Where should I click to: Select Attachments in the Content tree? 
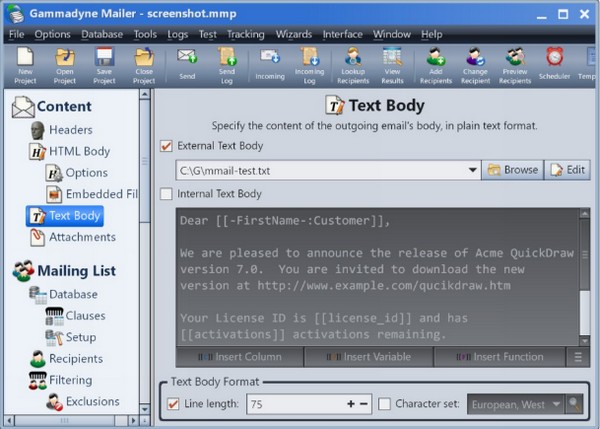coord(82,237)
